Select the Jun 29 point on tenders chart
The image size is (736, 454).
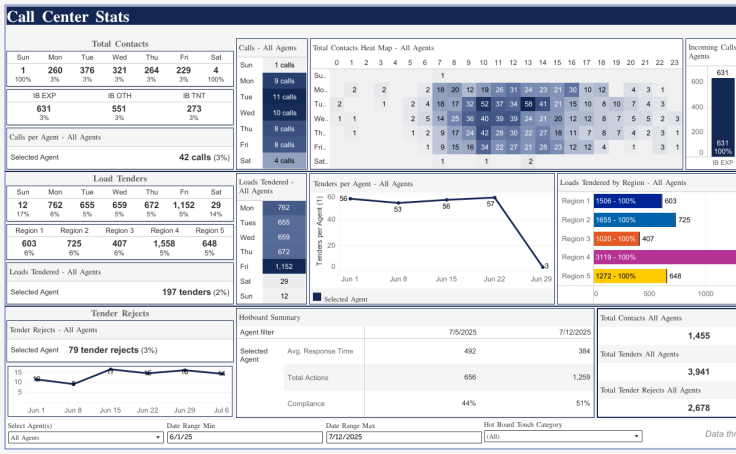[543, 267]
